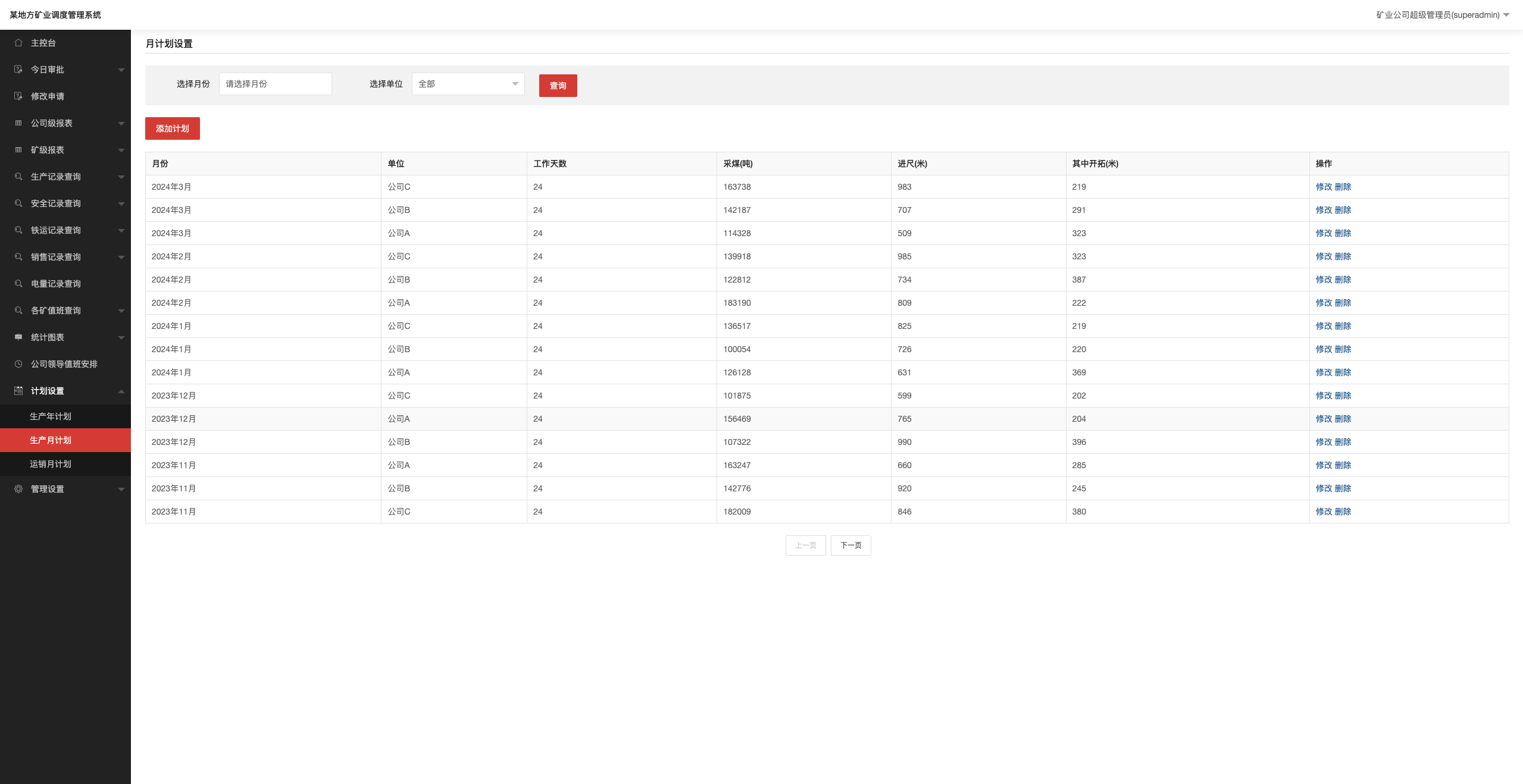Click 修改 for 2024年2月 公司A row
Screen dimensions: 1523x784
(1324, 303)
